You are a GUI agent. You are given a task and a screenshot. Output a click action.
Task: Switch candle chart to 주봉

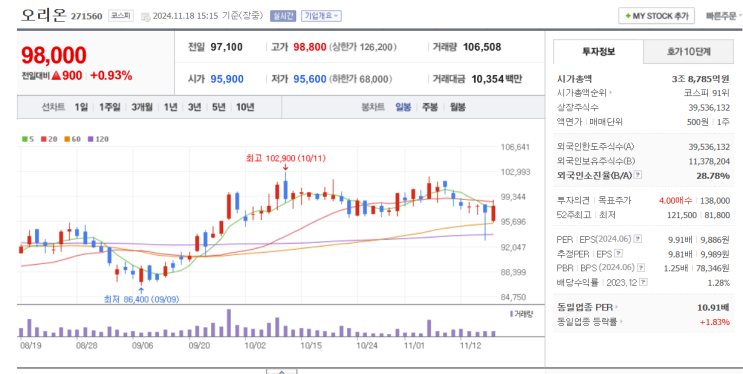[x=430, y=107]
